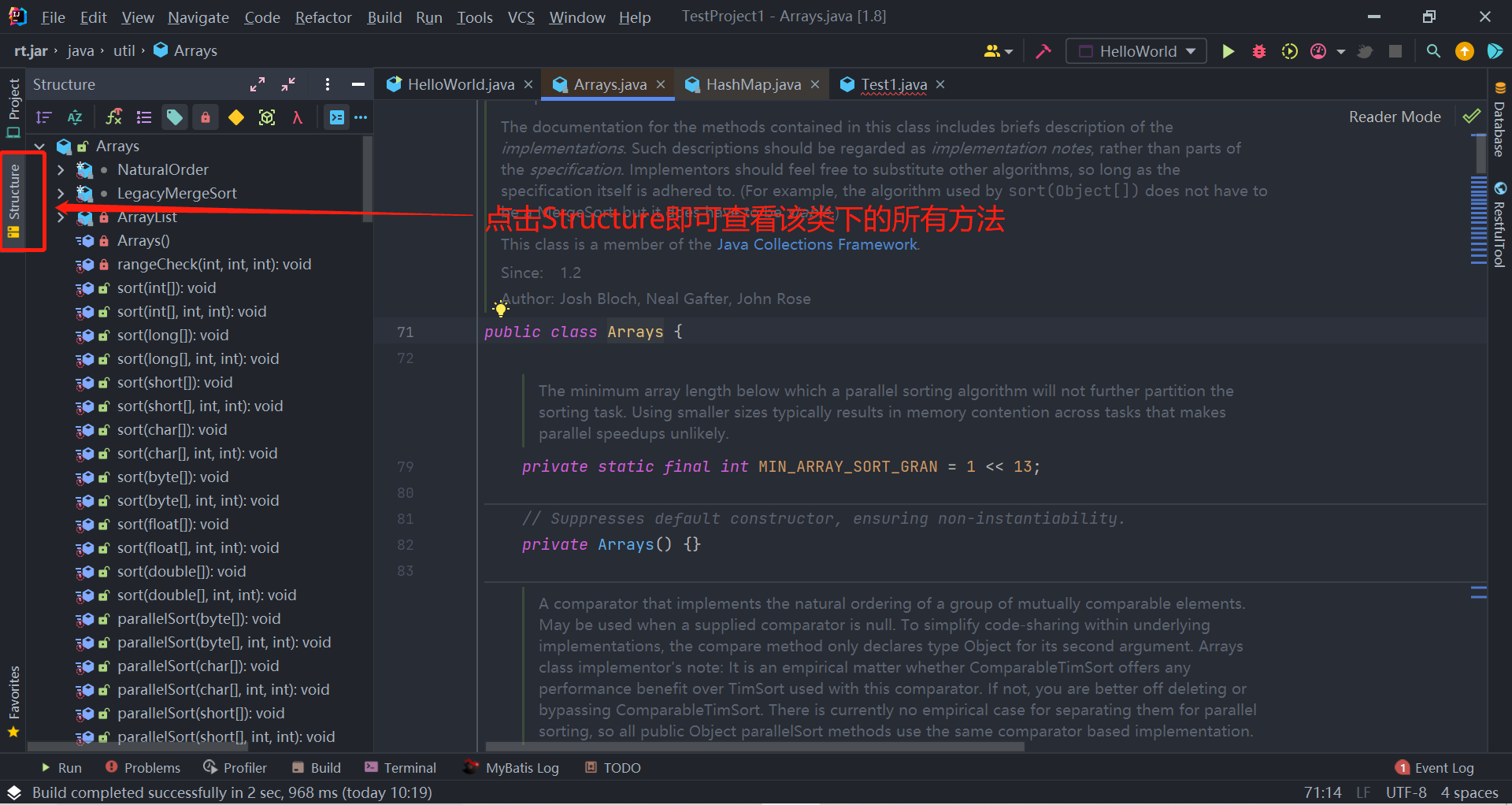Open Search Everywhere magnifier icon
This screenshot has width=1512, height=805.
[1433, 51]
